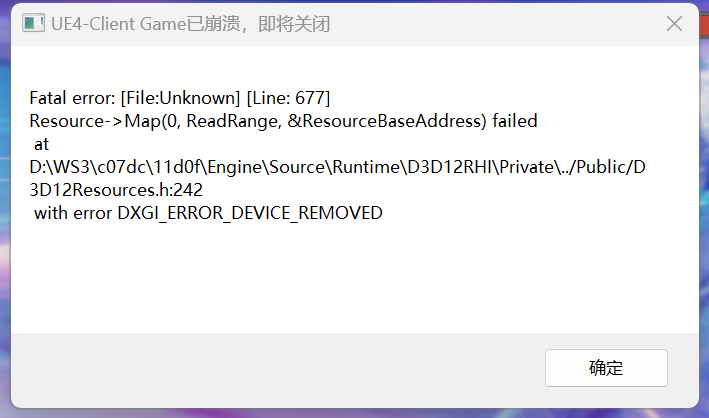Click the word "failed" ending the second line
709x418 pixels.
515,121
